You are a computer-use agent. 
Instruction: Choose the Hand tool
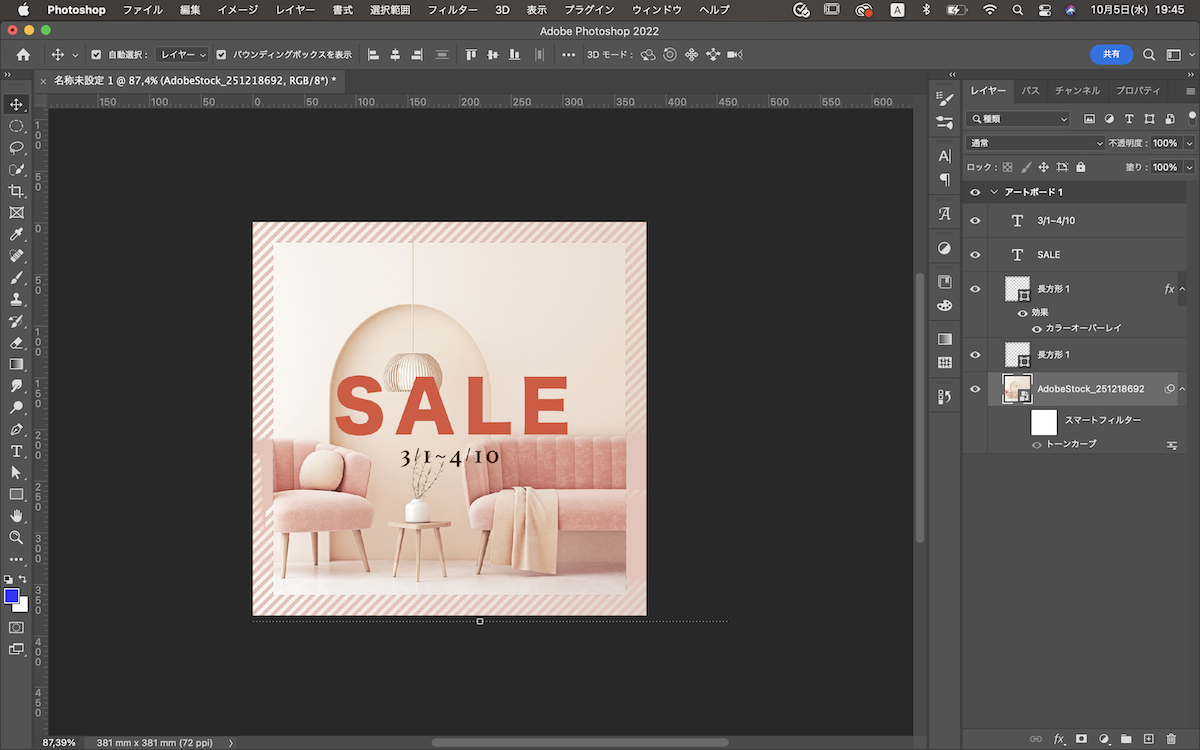click(16, 516)
